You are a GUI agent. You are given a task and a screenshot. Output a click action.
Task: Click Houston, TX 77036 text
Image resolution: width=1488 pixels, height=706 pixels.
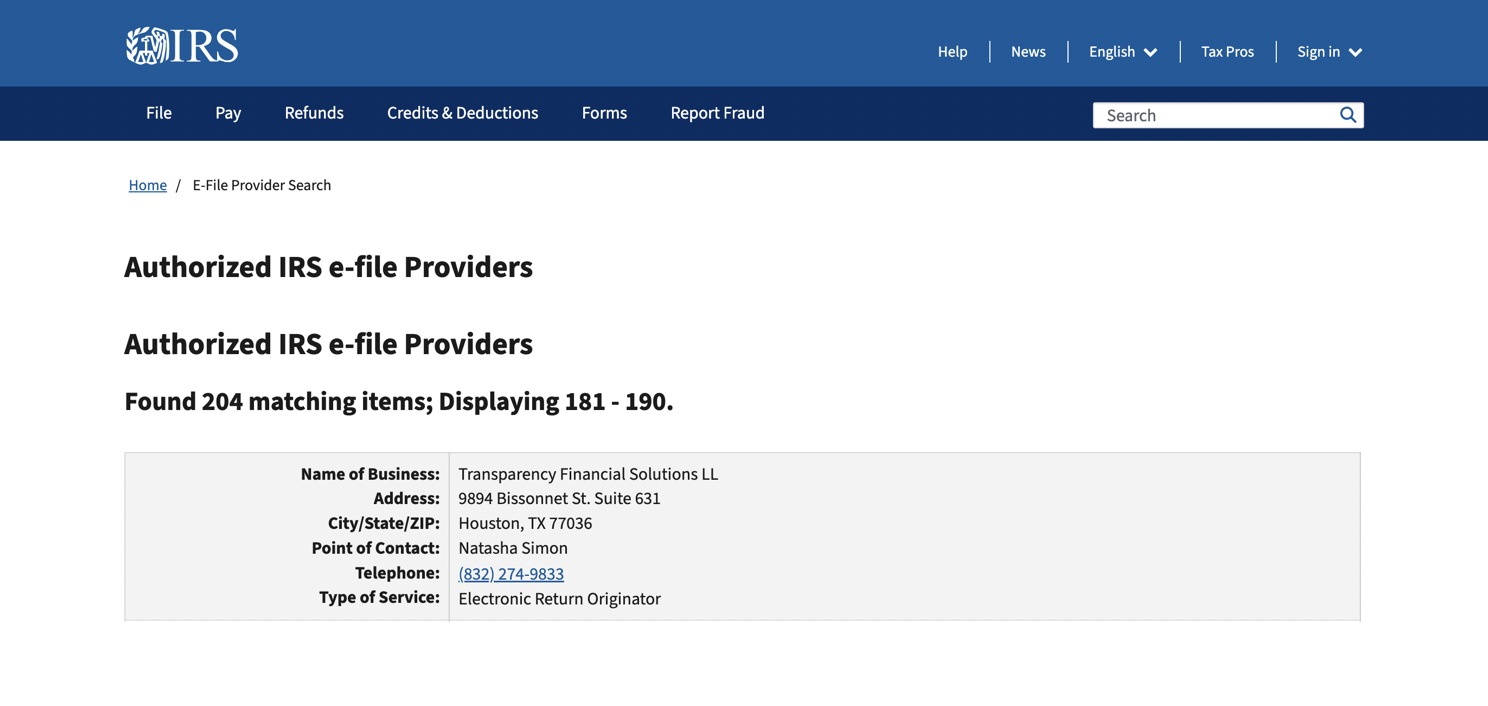point(525,523)
